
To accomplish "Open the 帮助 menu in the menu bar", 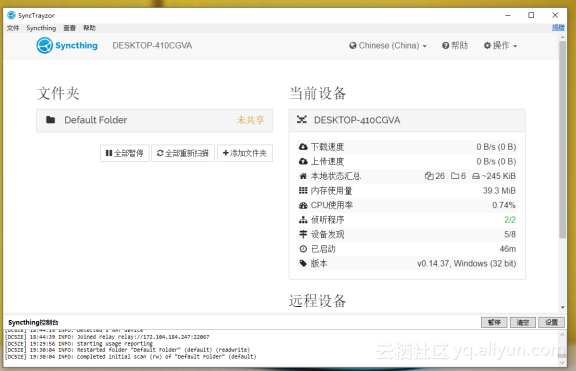I will 89,28.
